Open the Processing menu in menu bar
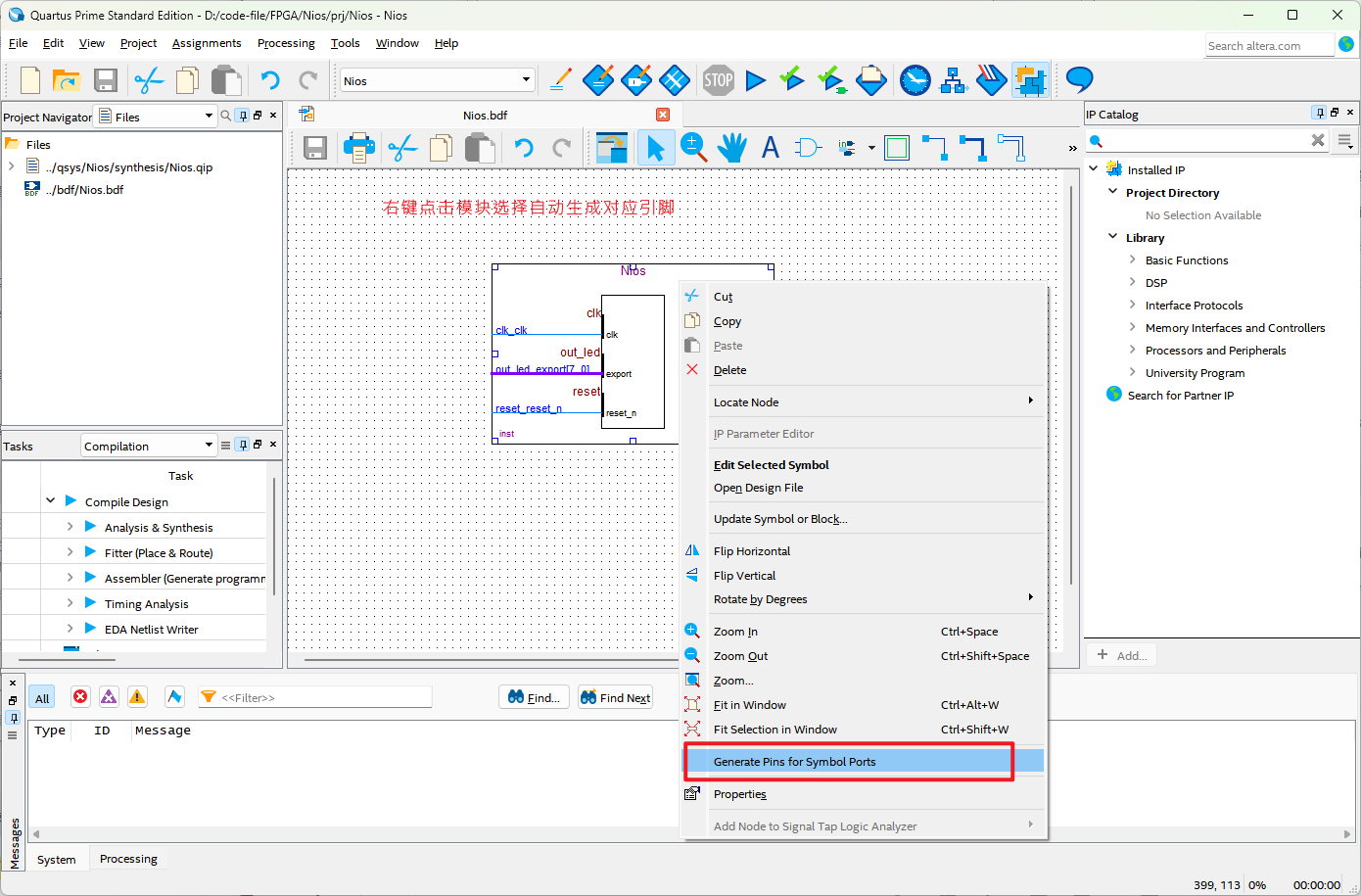1361x896 pixels. [x=286, y=43]
